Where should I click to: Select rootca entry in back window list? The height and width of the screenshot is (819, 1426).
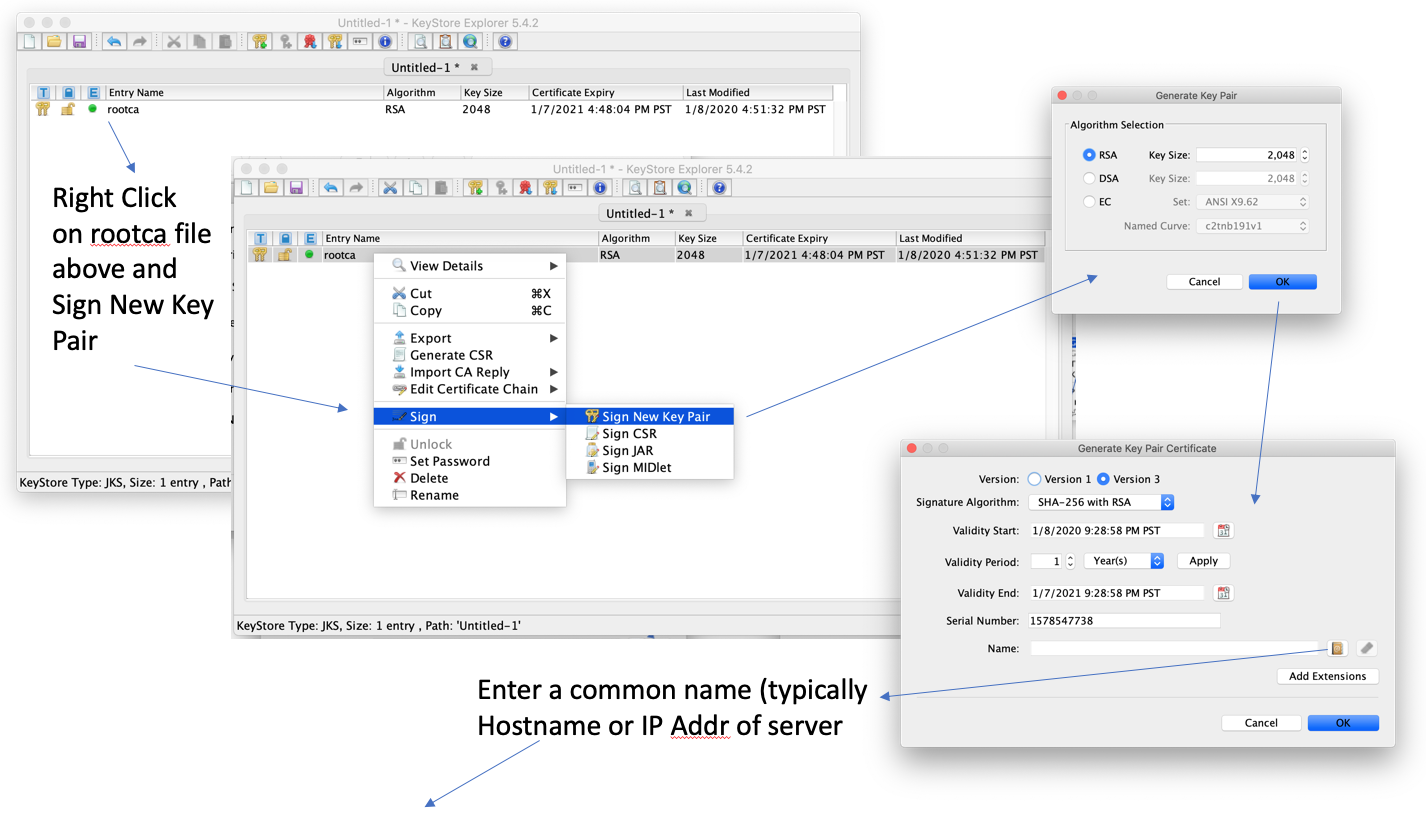(432, 109)
